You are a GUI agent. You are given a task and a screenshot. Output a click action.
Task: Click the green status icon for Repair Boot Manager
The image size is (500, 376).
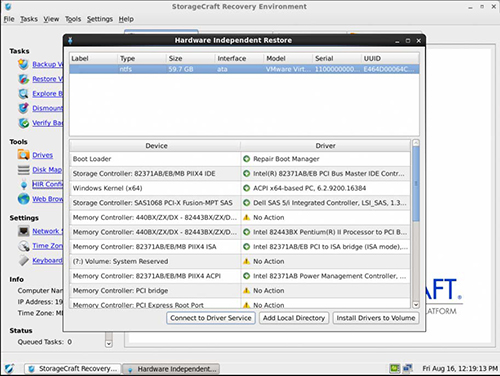tap(246, 159)
